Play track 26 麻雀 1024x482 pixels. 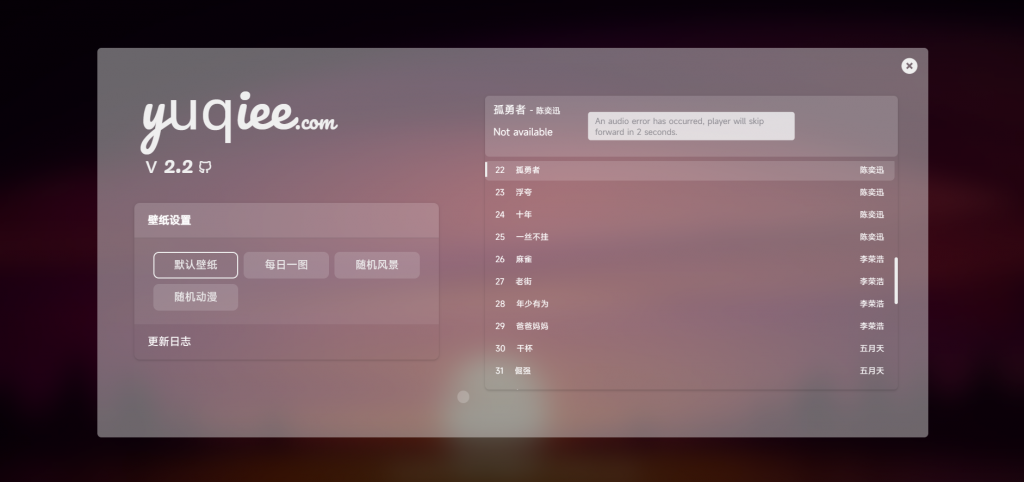click(690, 259)
